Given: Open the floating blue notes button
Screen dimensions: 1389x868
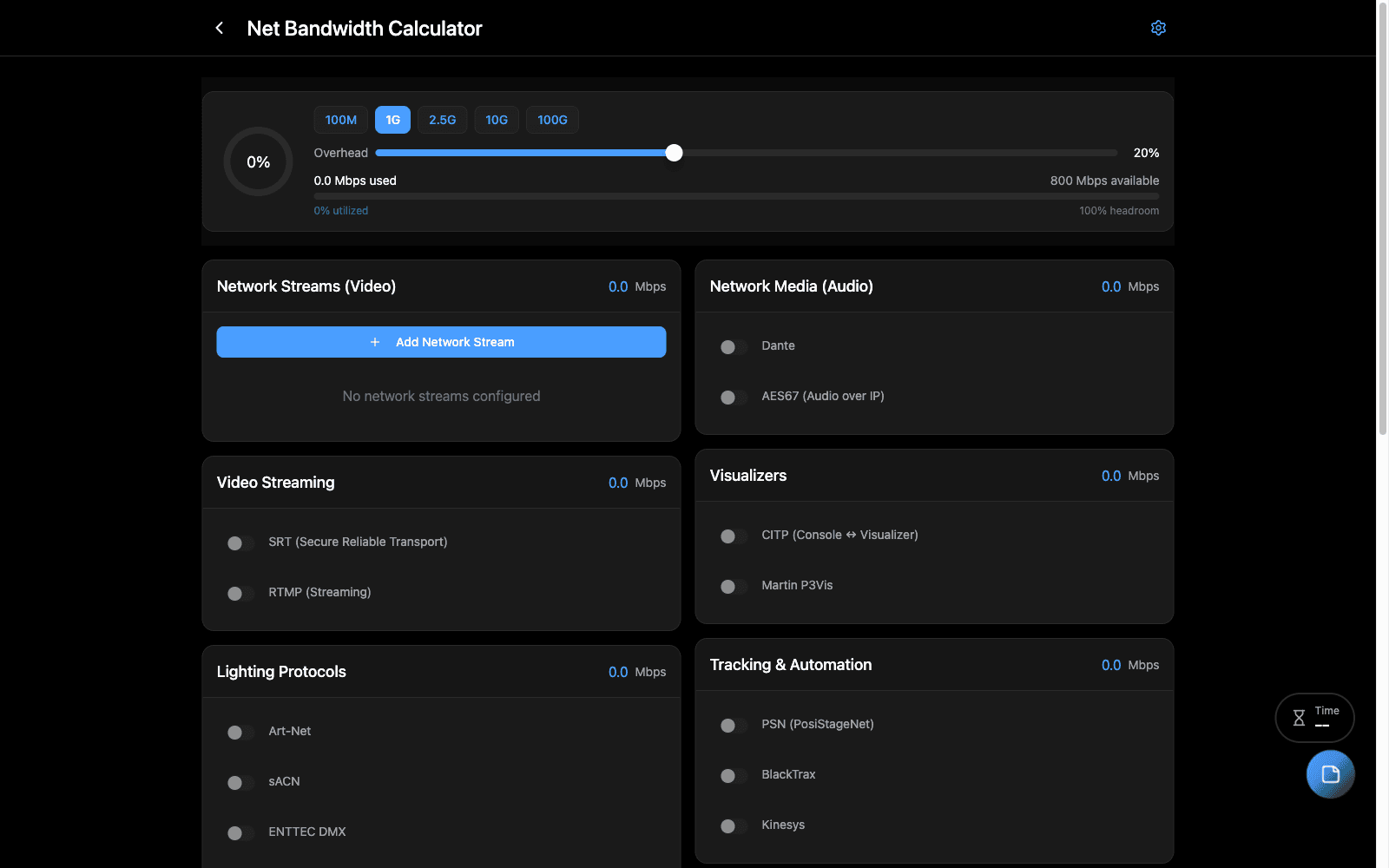Looking at the screenshot, I should 1330,774.
